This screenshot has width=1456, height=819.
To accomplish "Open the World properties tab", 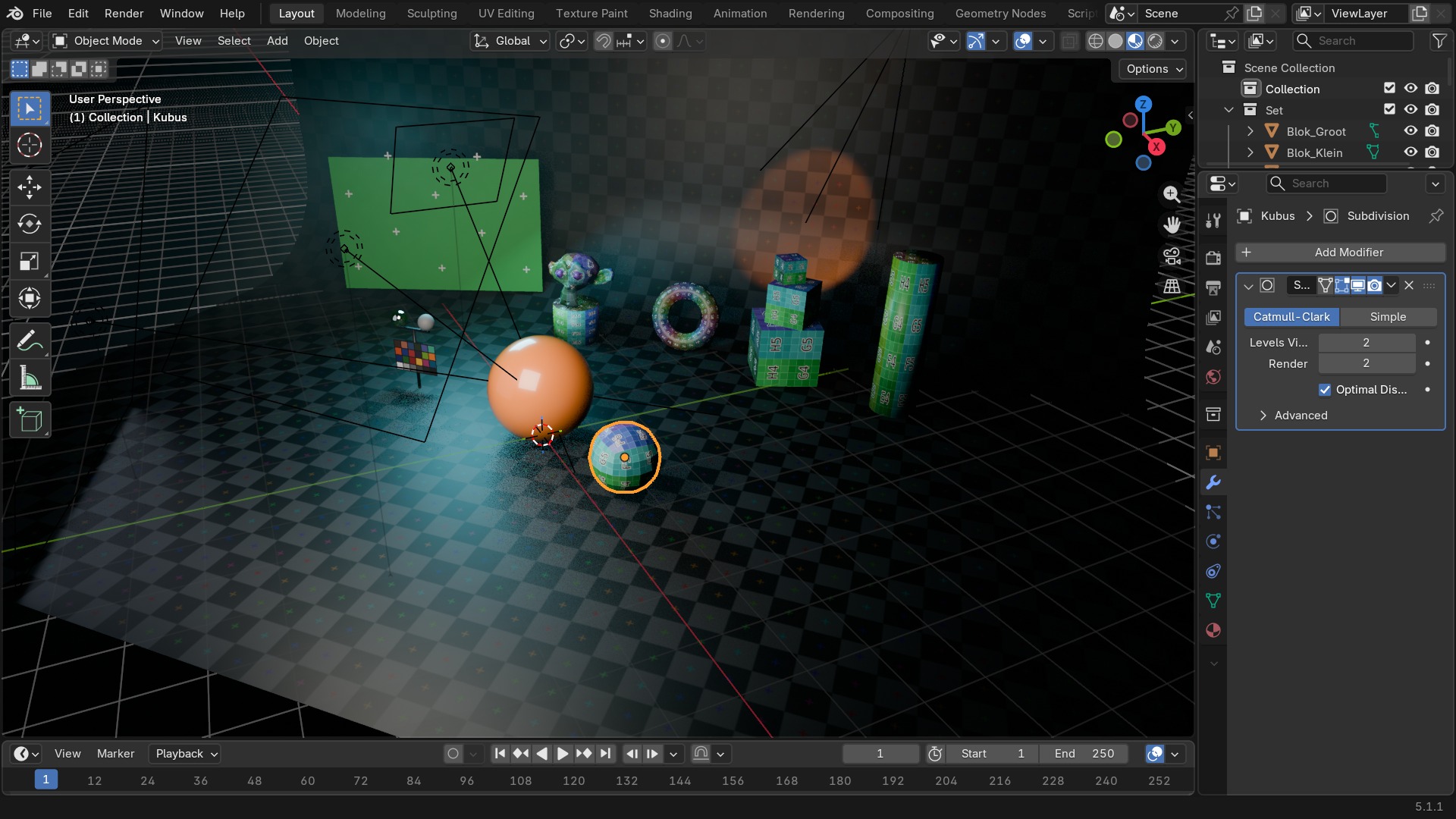I will [x=1213, y=377].
